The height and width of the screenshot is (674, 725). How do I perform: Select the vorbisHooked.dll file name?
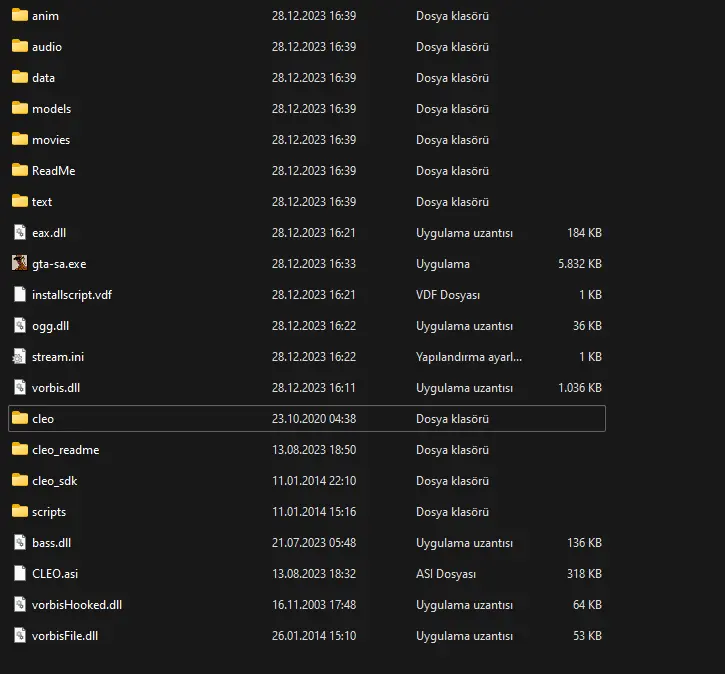(x=77, y=605)
